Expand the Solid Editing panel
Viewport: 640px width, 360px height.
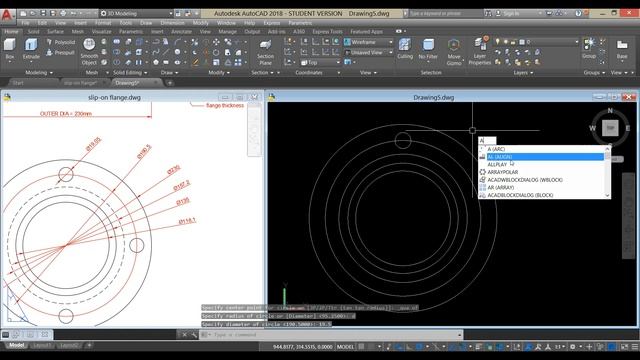[x=130, y=73]
